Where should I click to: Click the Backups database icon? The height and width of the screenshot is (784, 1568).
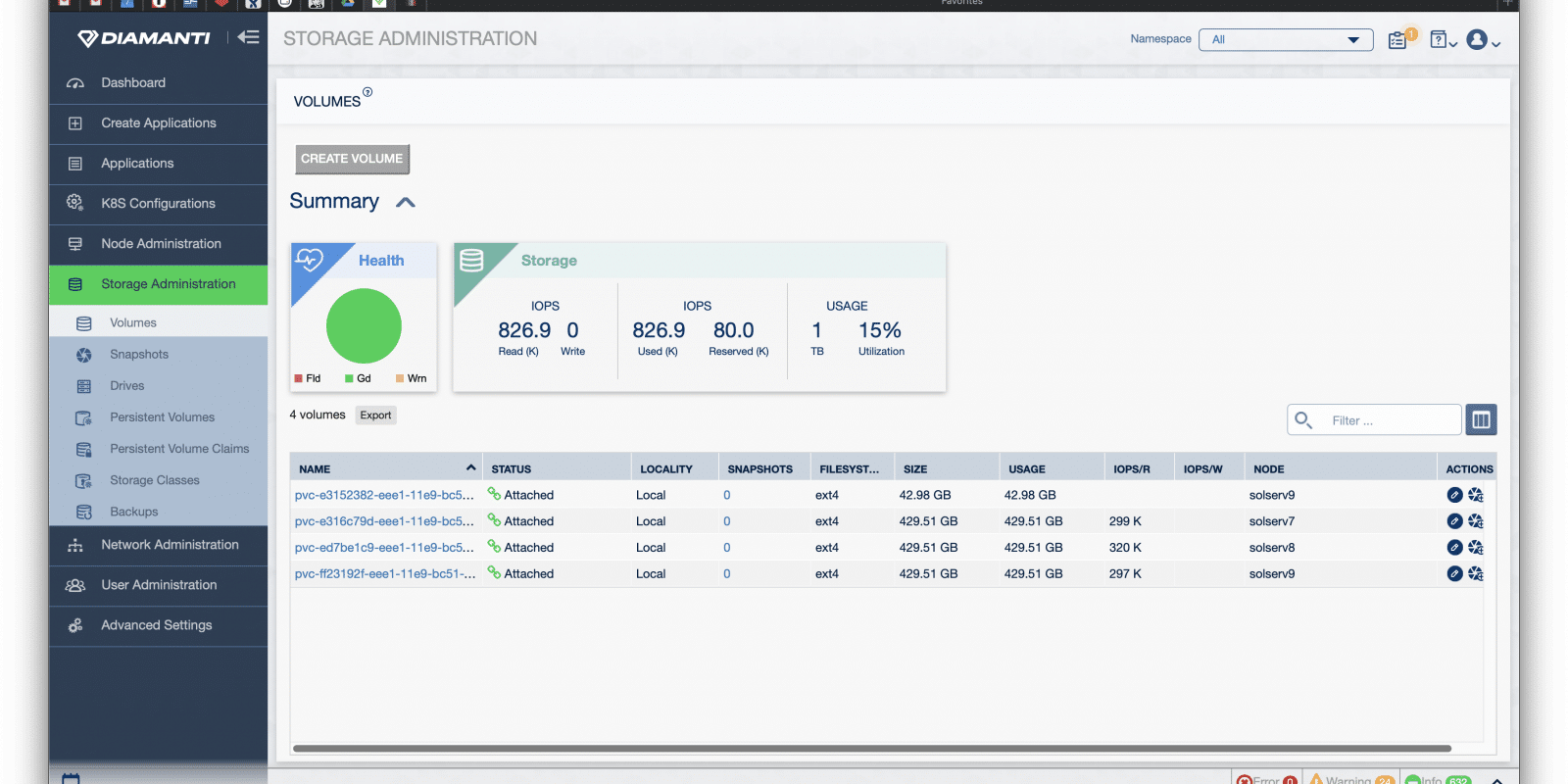click(x=84, y=512)
